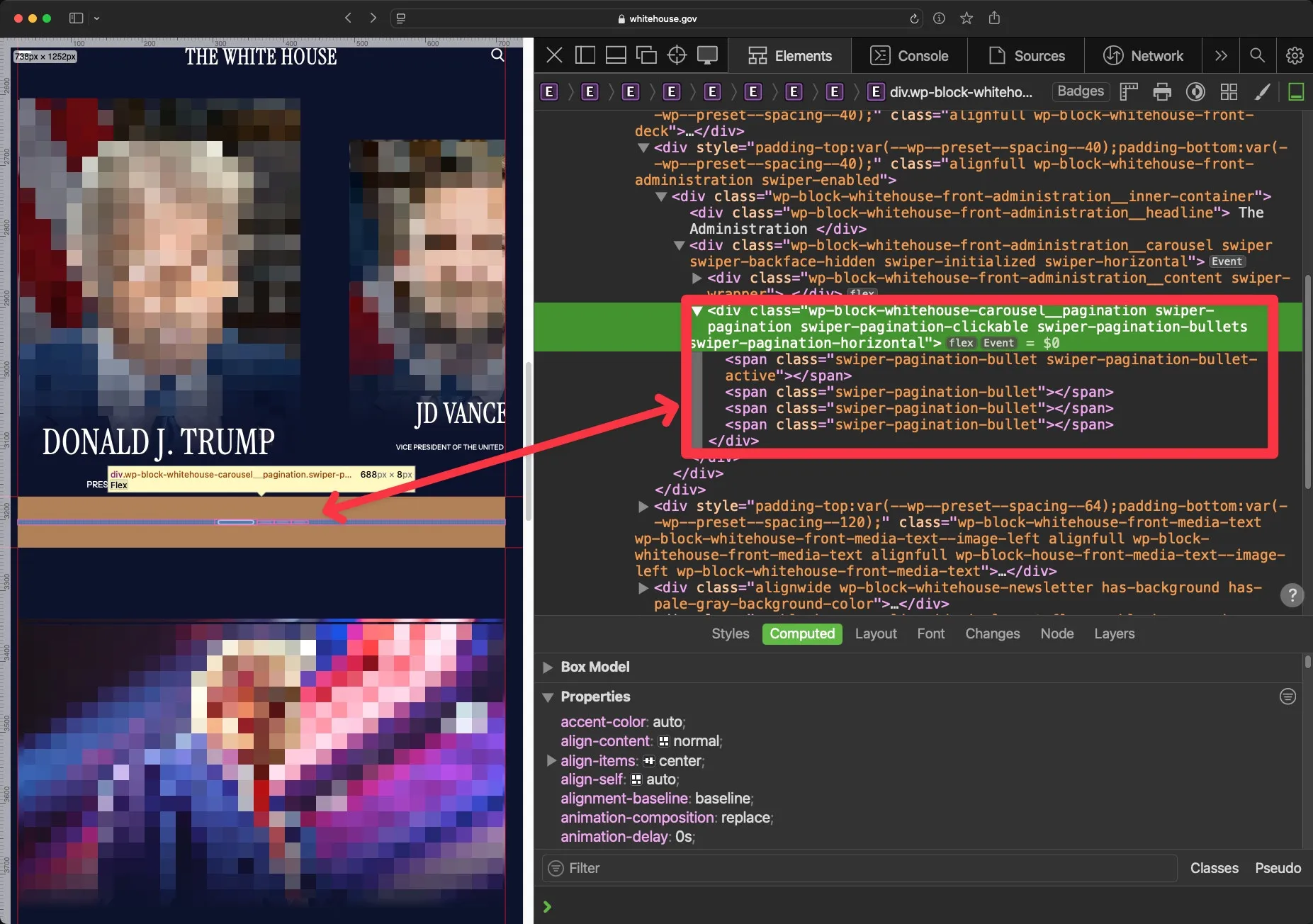Switch to the Sources tab
The image size is (1313, 924).
[x=1027, y=55]
